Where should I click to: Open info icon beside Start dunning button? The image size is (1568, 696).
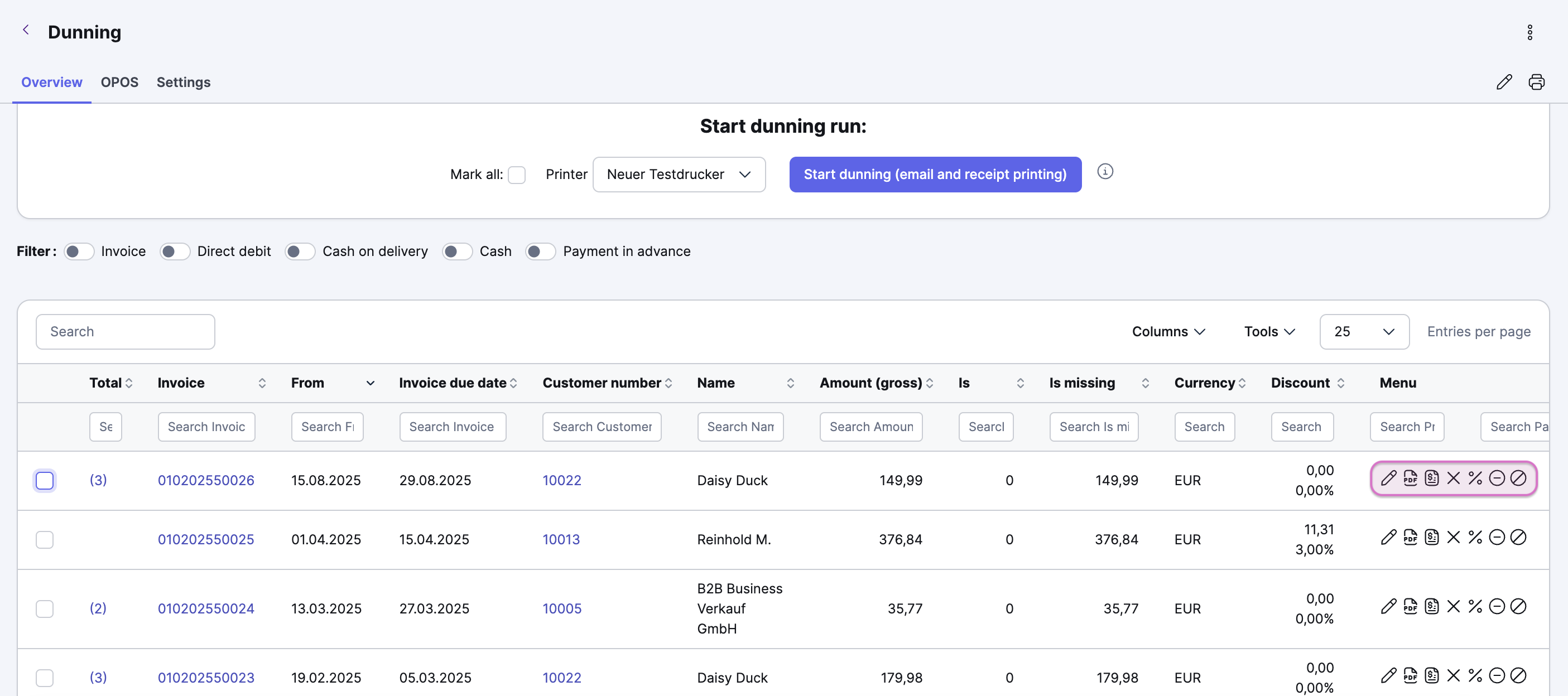1105,172
